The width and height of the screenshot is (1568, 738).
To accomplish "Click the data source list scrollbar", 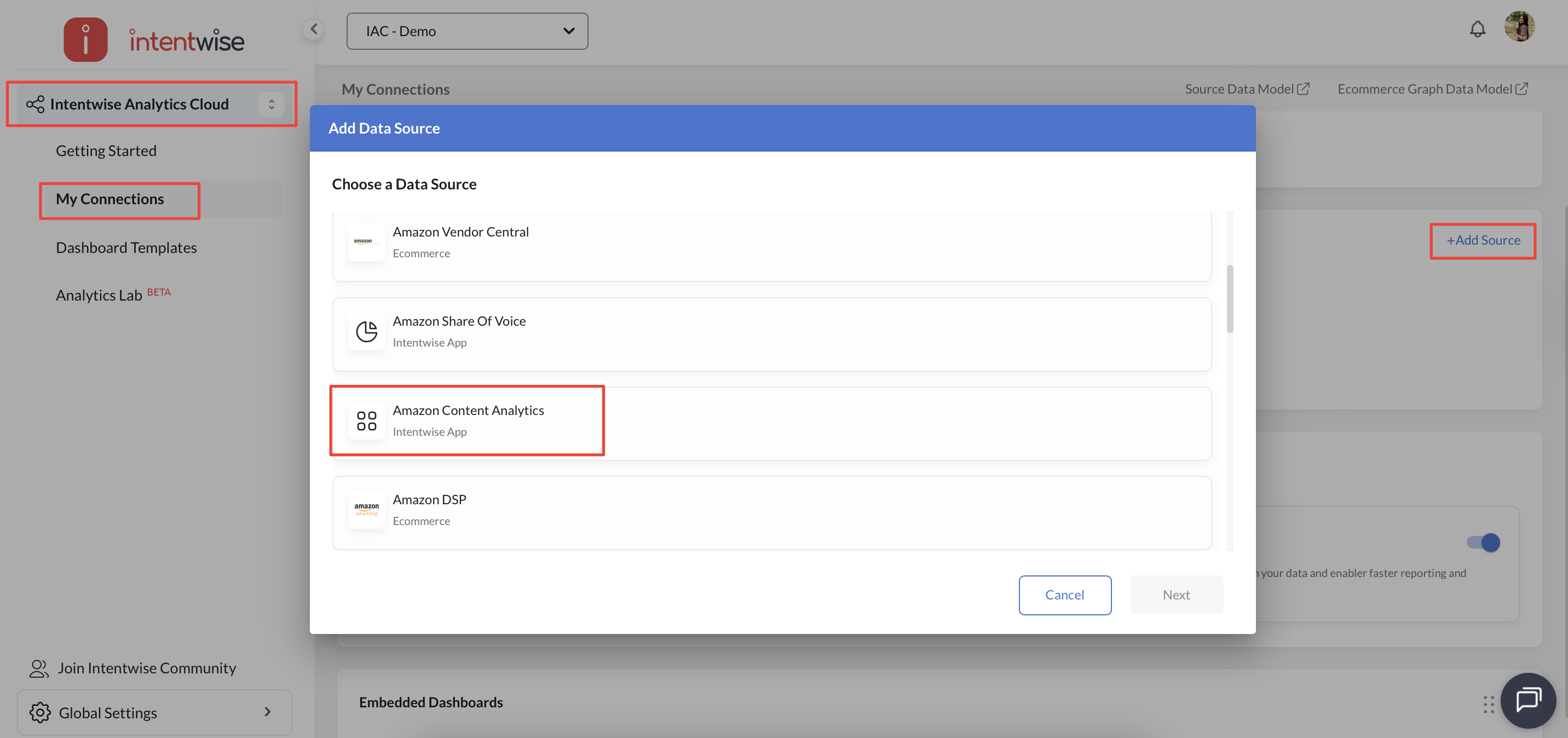I will point(1230,298).
